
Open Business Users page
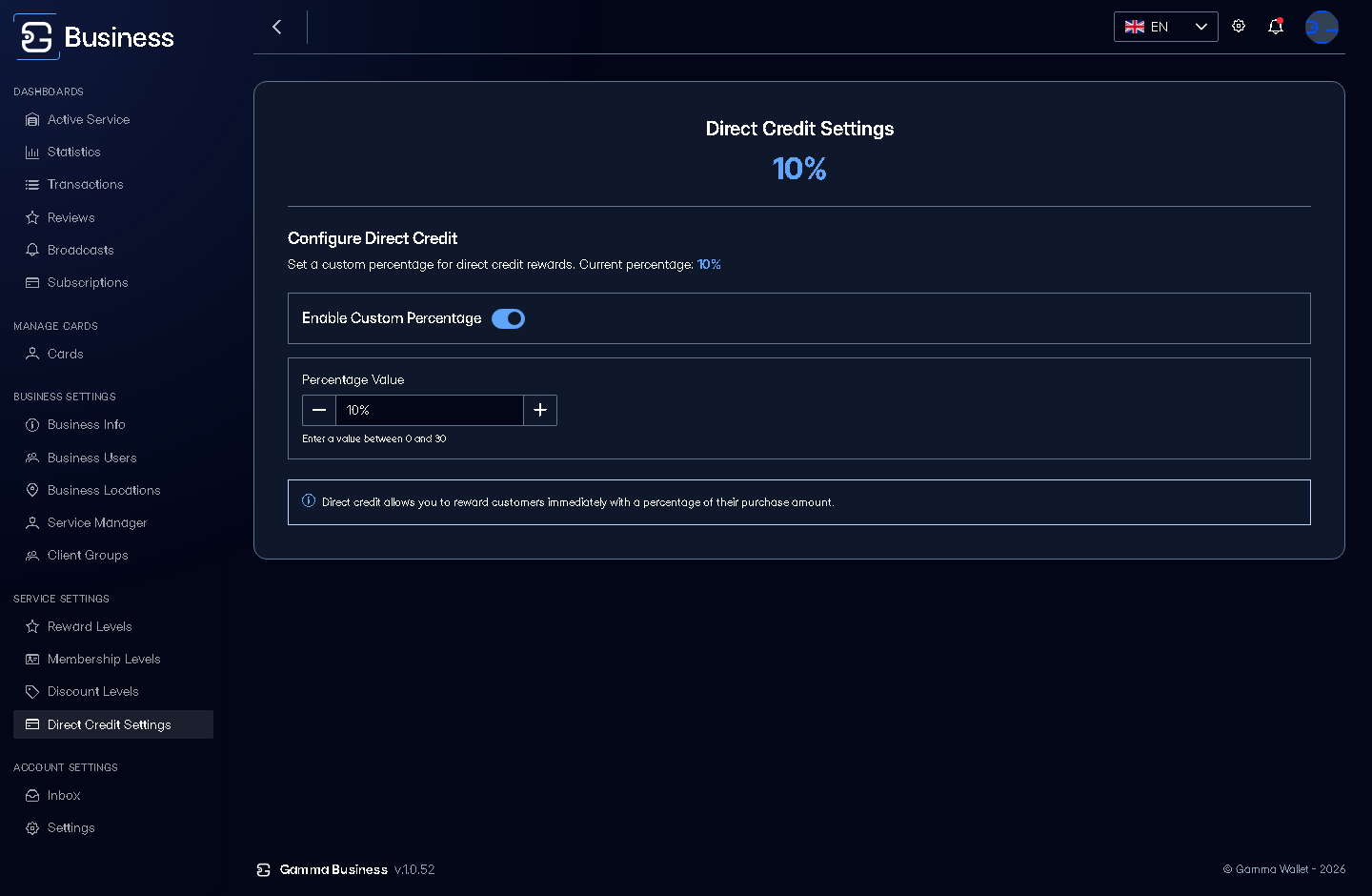[113, 458]
